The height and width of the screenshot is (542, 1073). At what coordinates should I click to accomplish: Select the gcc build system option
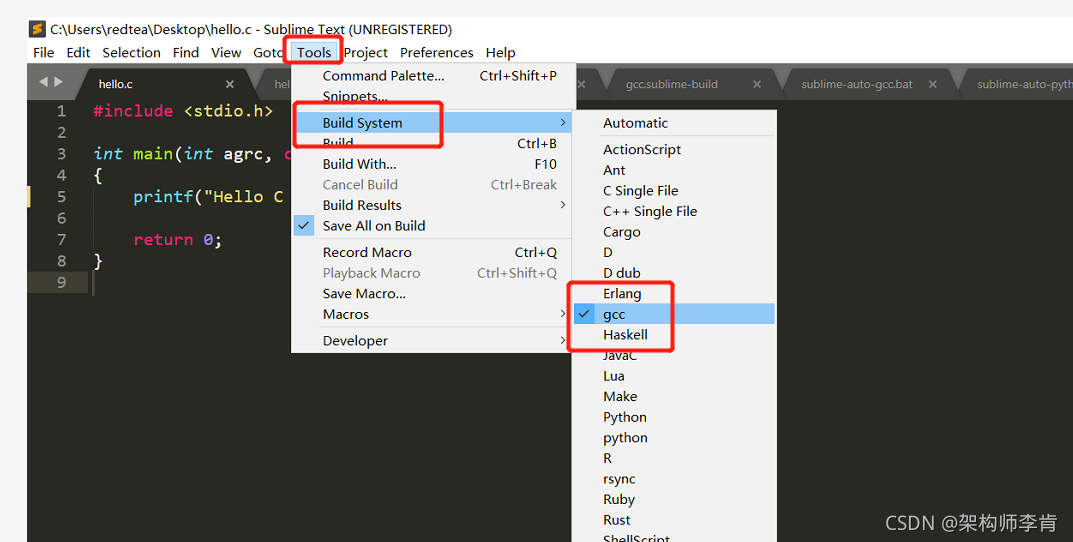coord(614,314)
